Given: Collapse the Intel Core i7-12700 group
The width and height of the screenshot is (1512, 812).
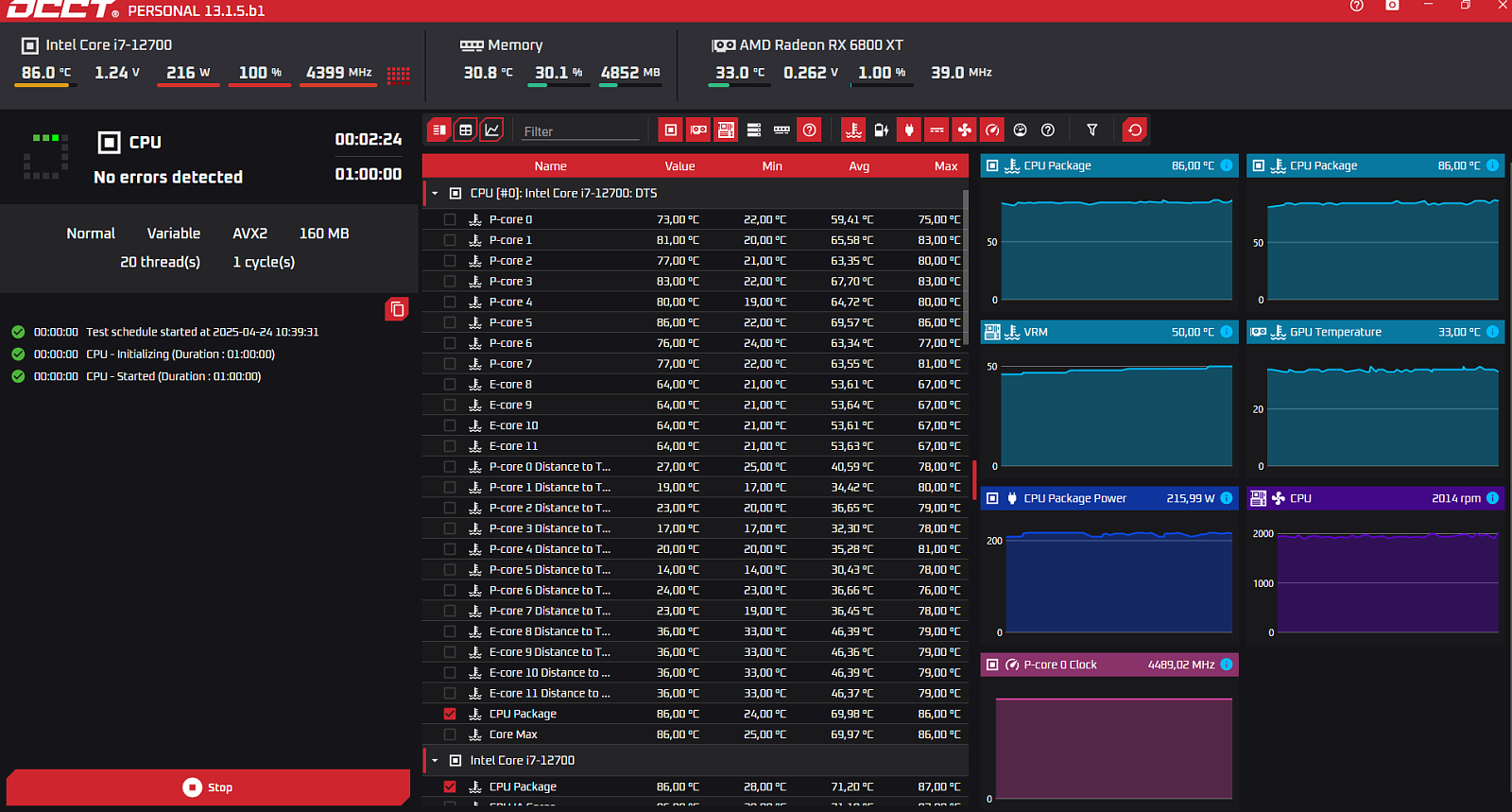Looking at the screenshot, I should pos(435,760).
